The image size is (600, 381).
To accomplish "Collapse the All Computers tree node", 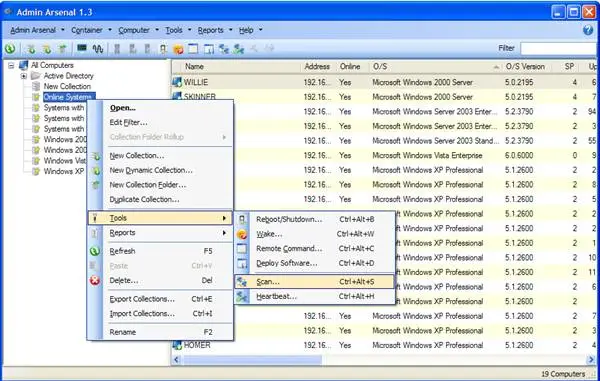I will tap(11, 65).
